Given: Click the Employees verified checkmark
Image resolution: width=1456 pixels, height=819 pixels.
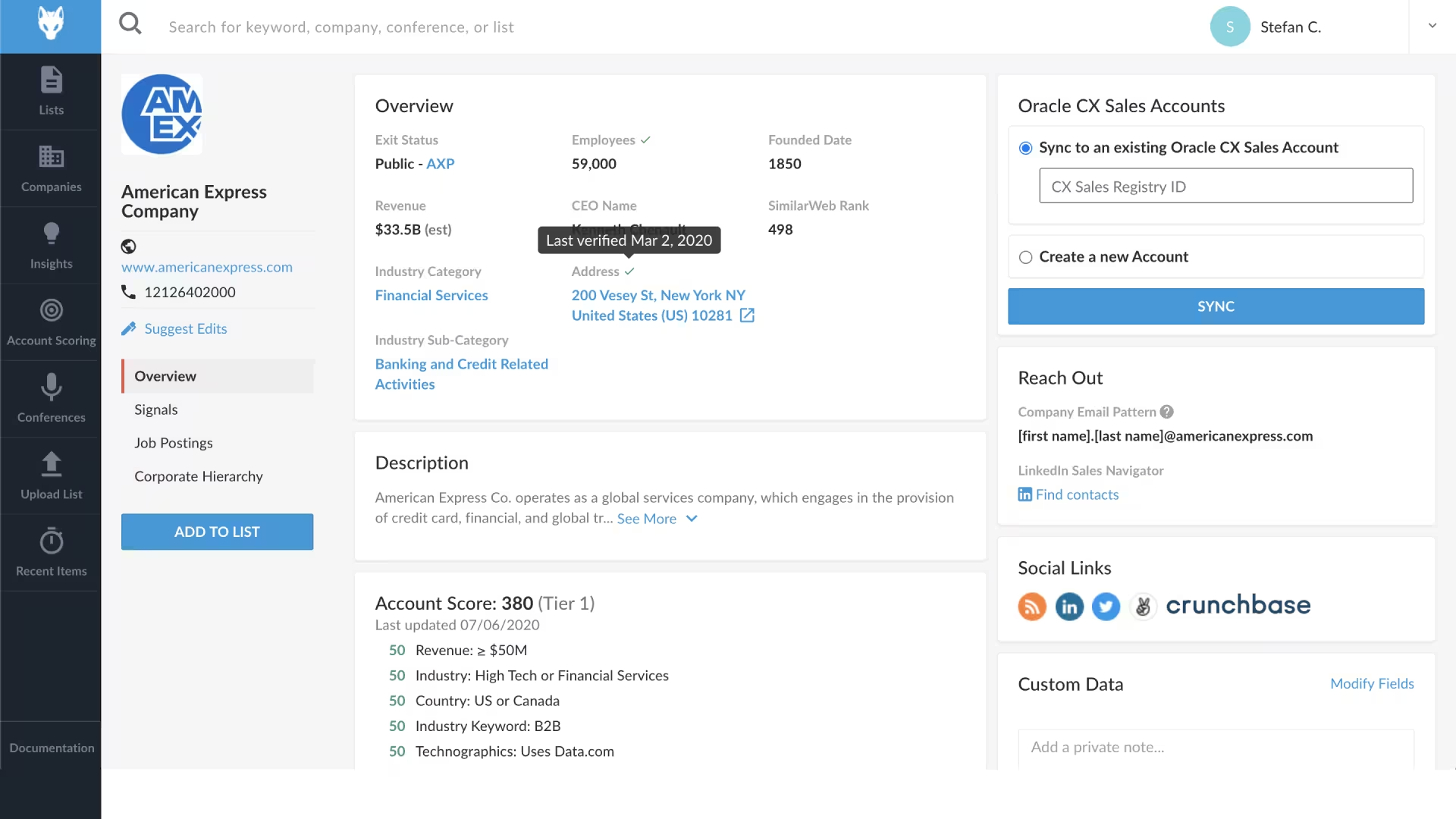Looking at the screenshot, I should pos(645,140).
